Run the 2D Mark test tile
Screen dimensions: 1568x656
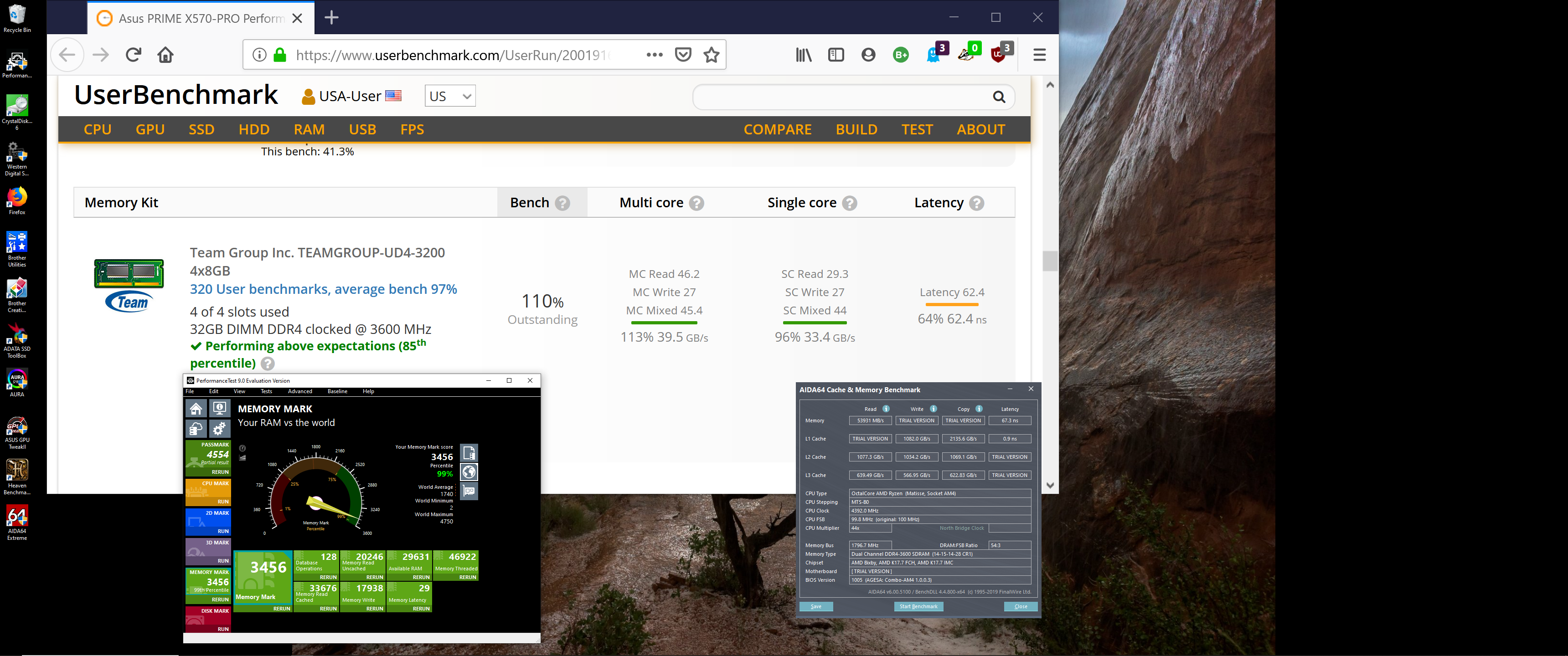pyautogui.click(x=208, y=522)
